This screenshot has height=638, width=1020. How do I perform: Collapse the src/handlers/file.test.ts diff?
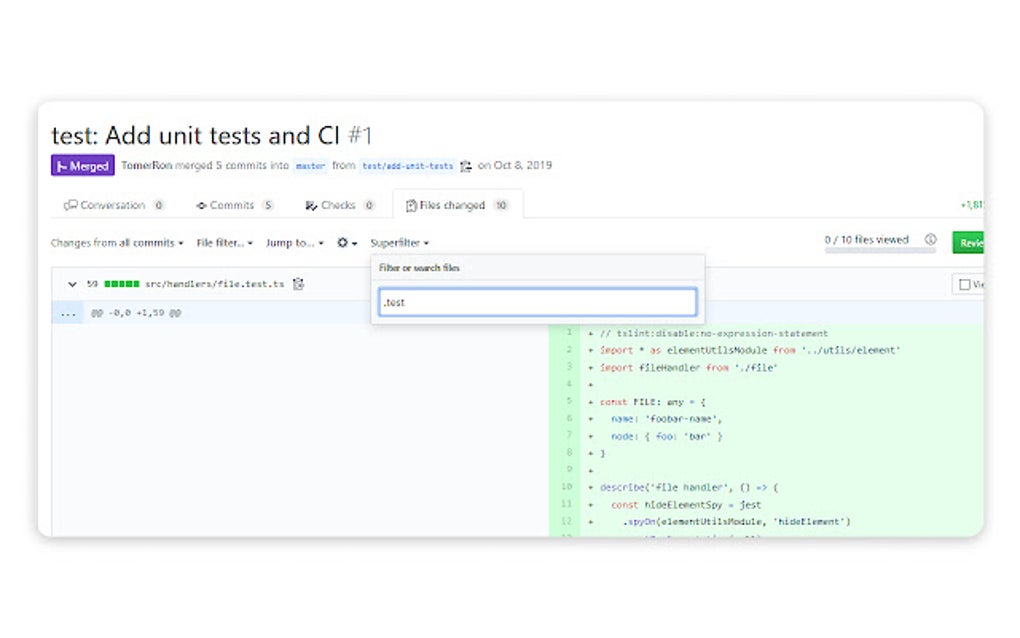point(72,284)
